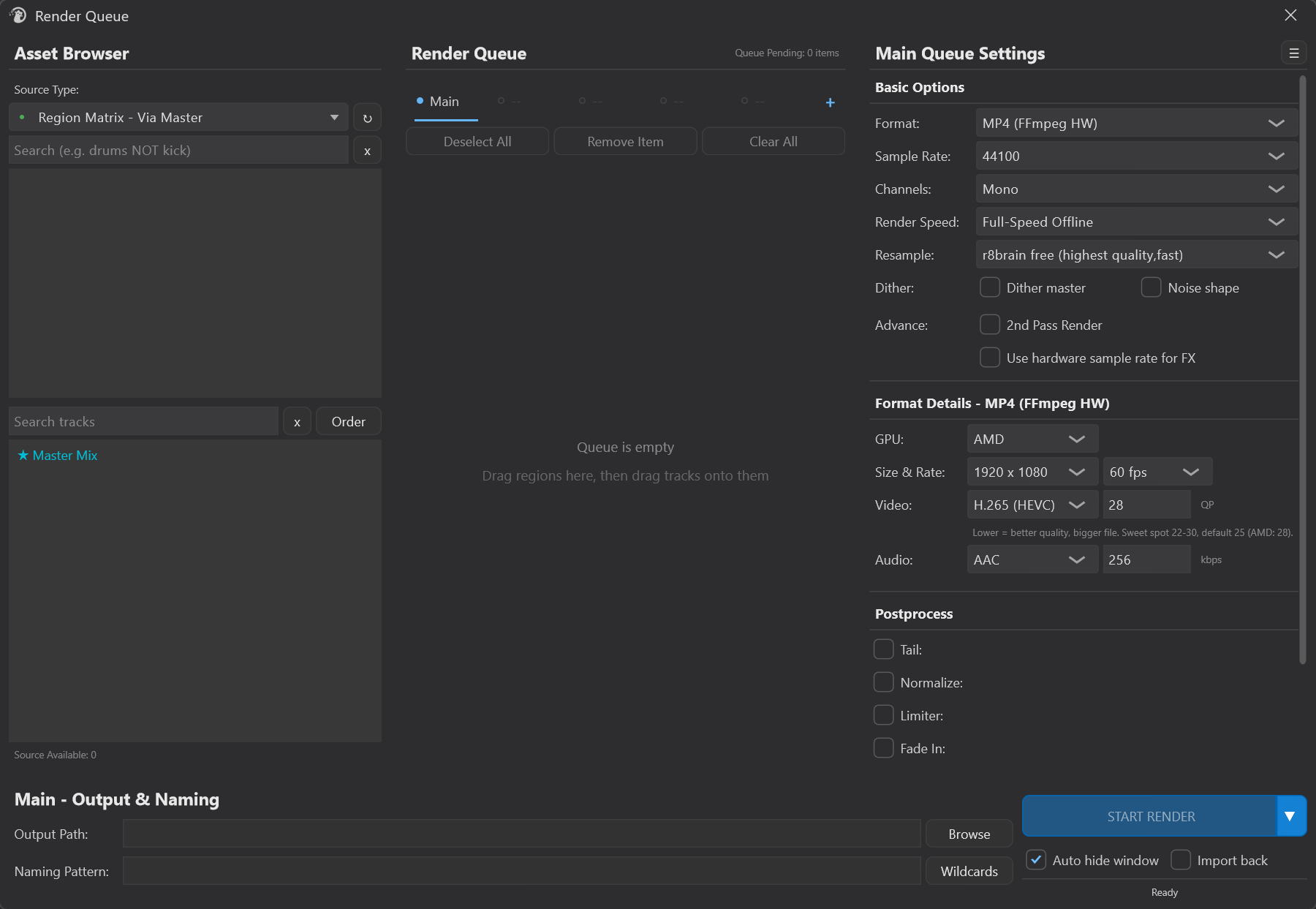1316x909 pixels.
Task: Click the Naming Pattern input field
Action: pos(521,872)
